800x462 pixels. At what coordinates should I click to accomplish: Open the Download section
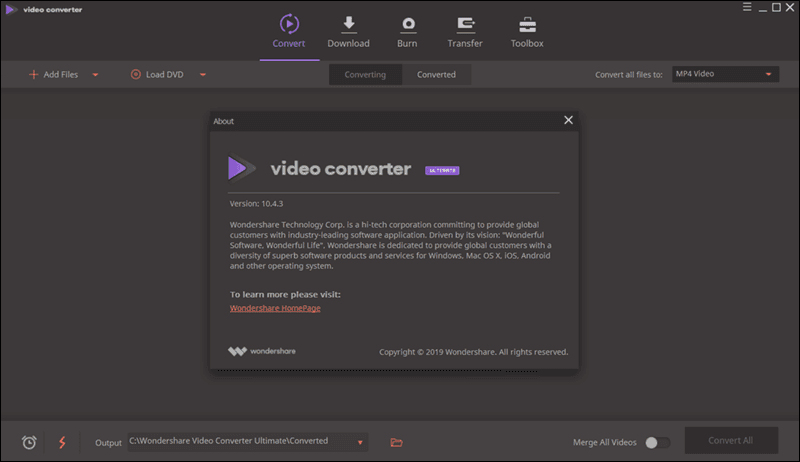coord(348,32)
